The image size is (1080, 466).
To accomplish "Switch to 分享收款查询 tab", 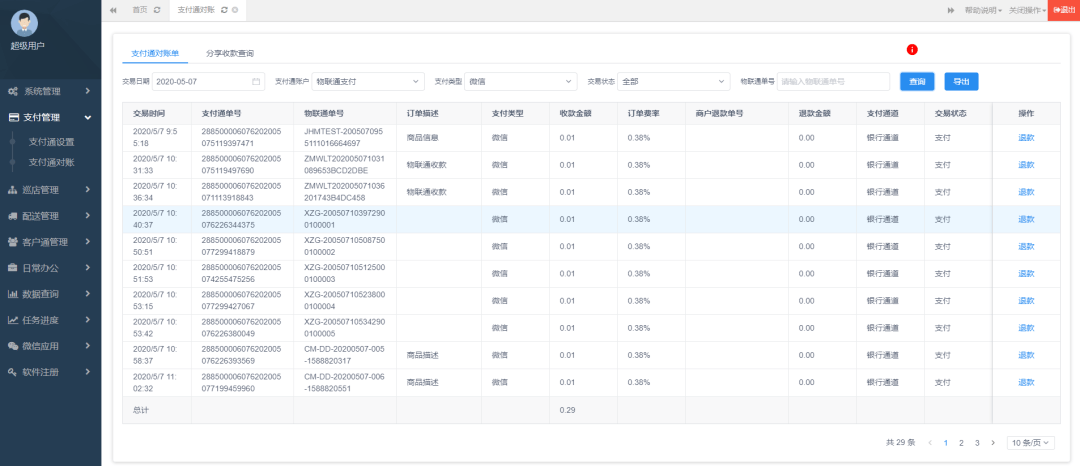I will click(x=229, y=53).
